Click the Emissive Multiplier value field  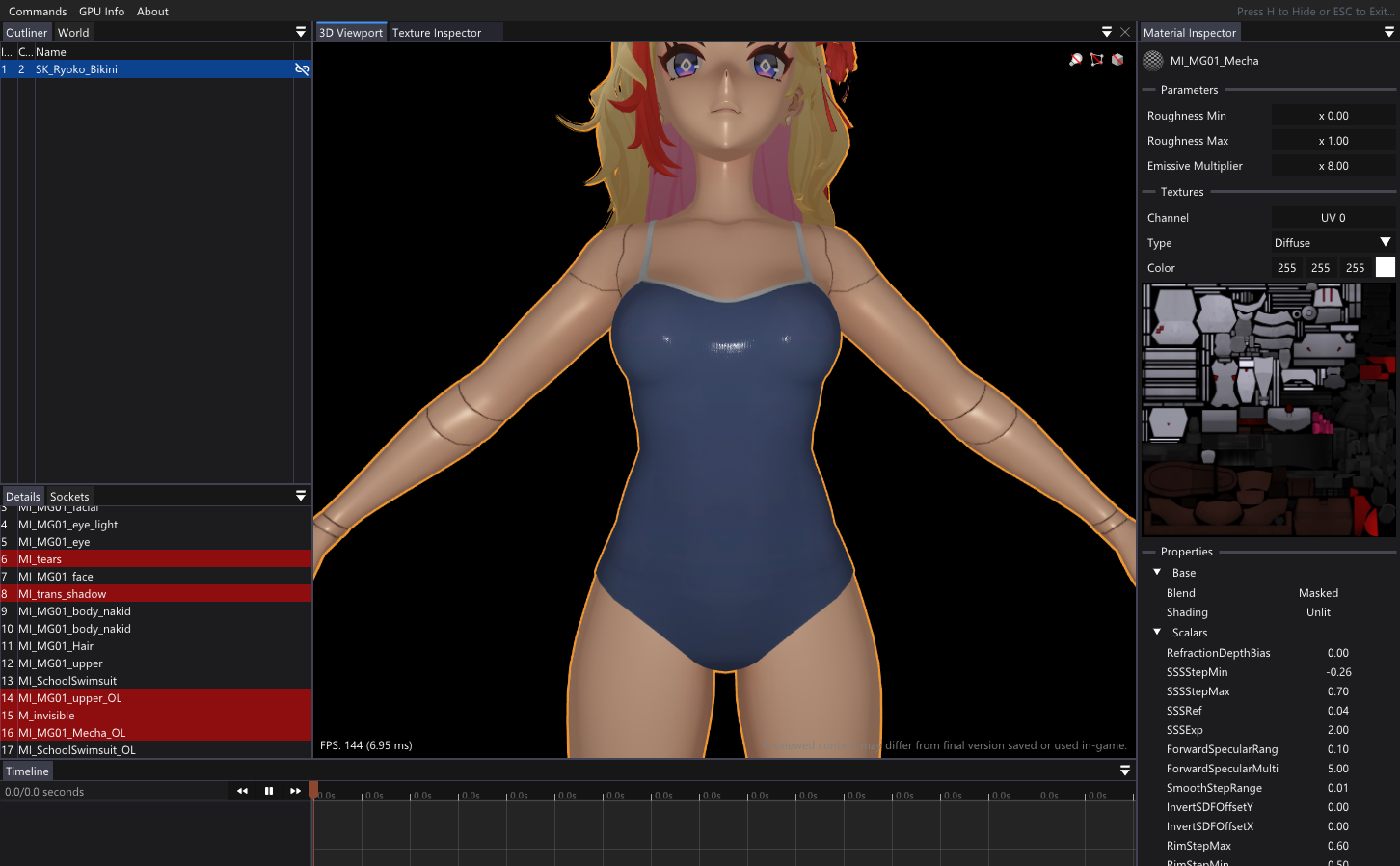point(1333,166)
